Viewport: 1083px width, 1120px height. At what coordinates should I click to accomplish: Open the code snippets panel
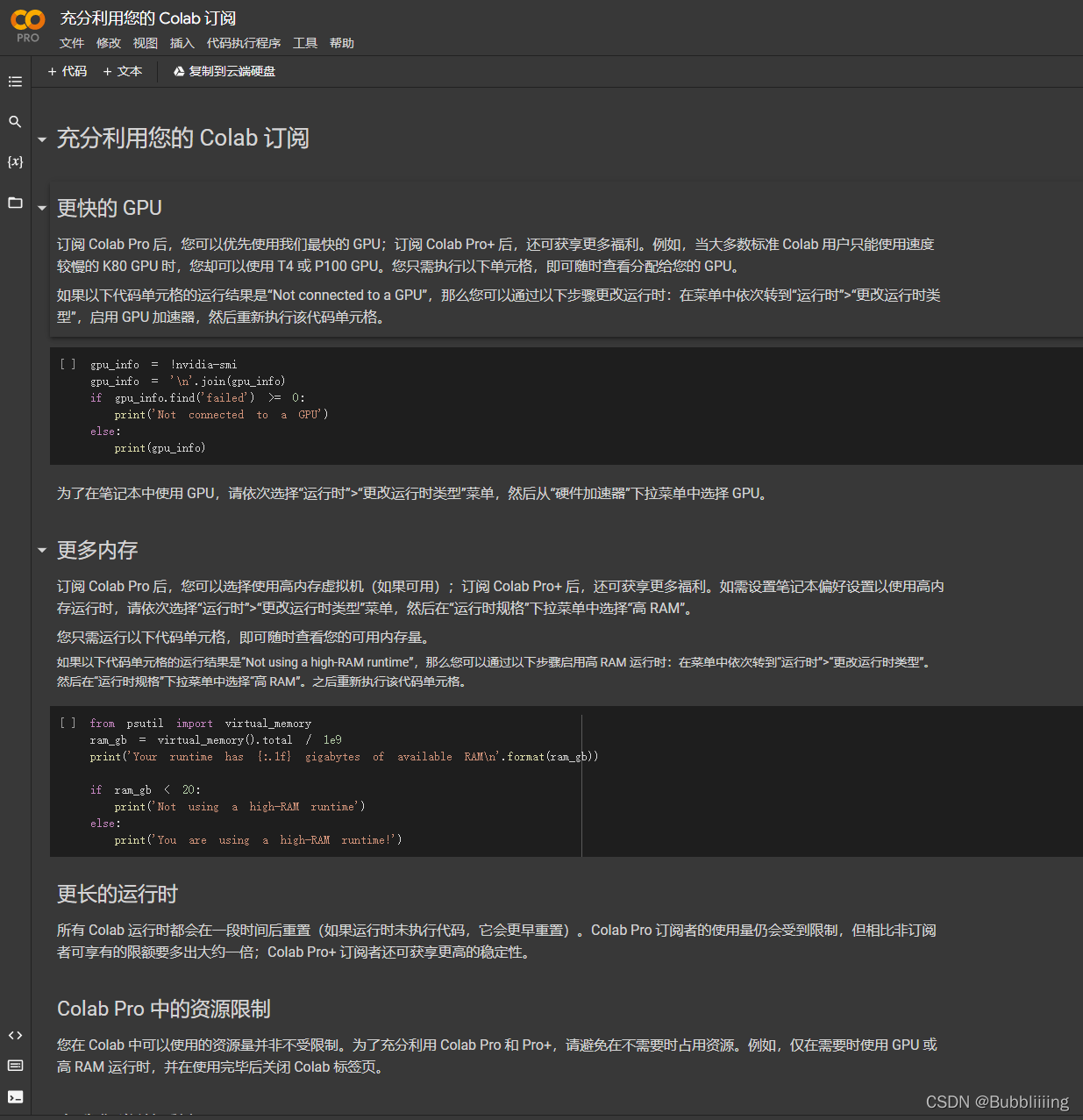coord(15,1035)
